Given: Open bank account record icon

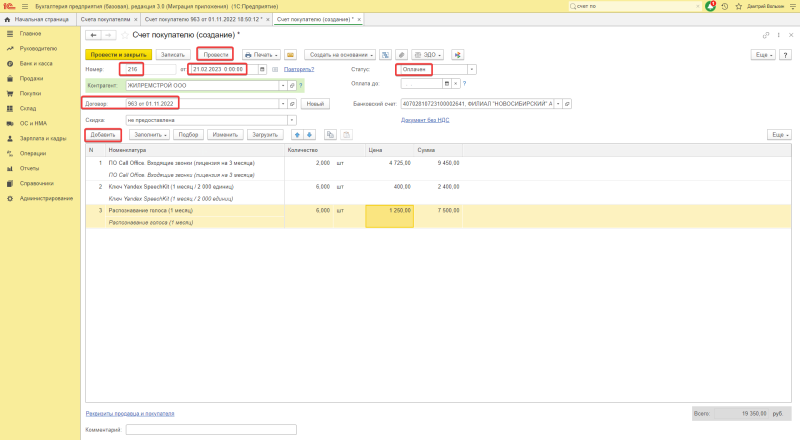Looking at the screenshot, I should 567,104.
